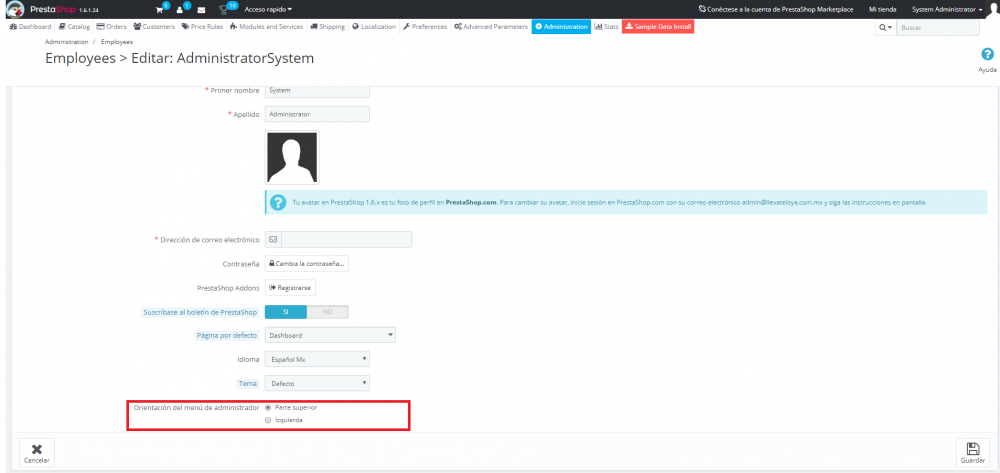The image size is (1000, 473).
Task: Click the Cancelar button
Action: click(x=36, y=452)
